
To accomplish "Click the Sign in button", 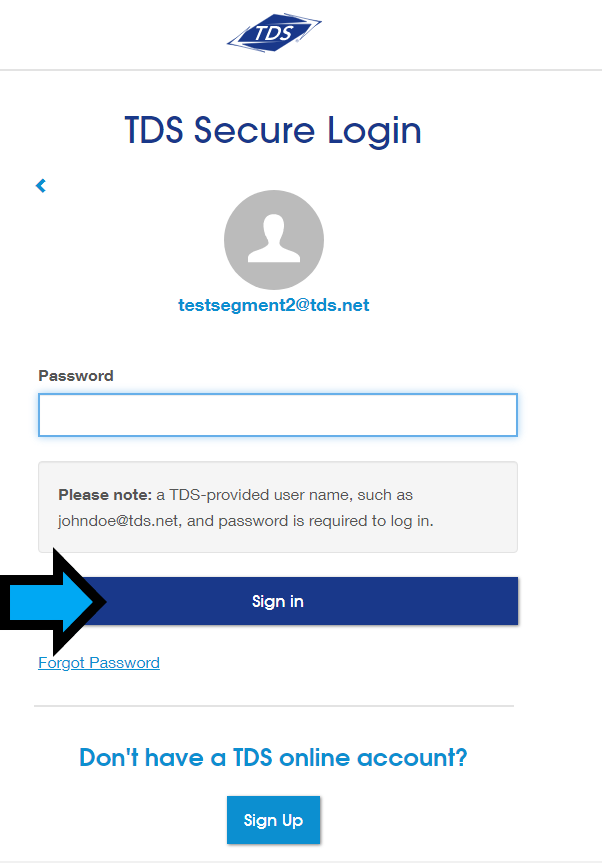I will click(x=278, y=601).
